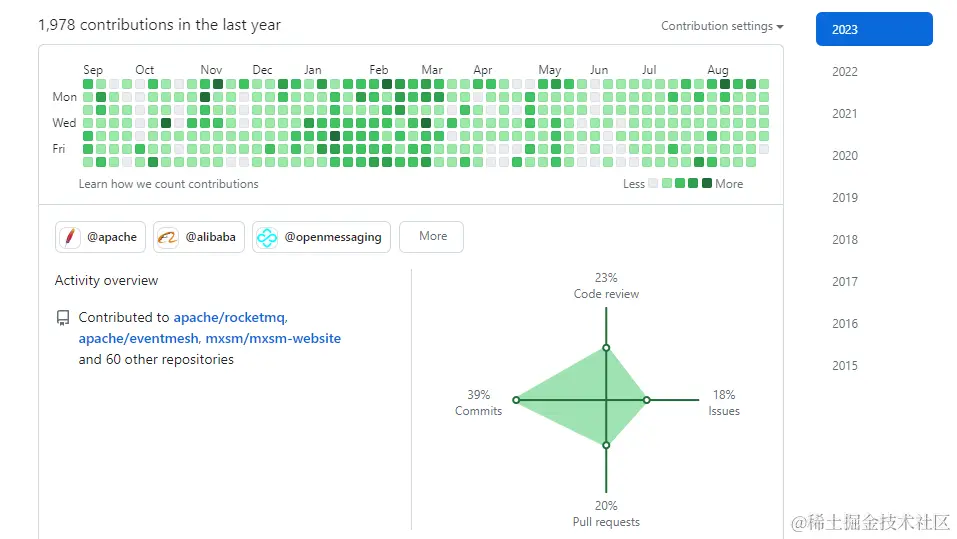957x539 pixels.
Task: Click the Commits point on radar chart
Action: coord(516,400)
